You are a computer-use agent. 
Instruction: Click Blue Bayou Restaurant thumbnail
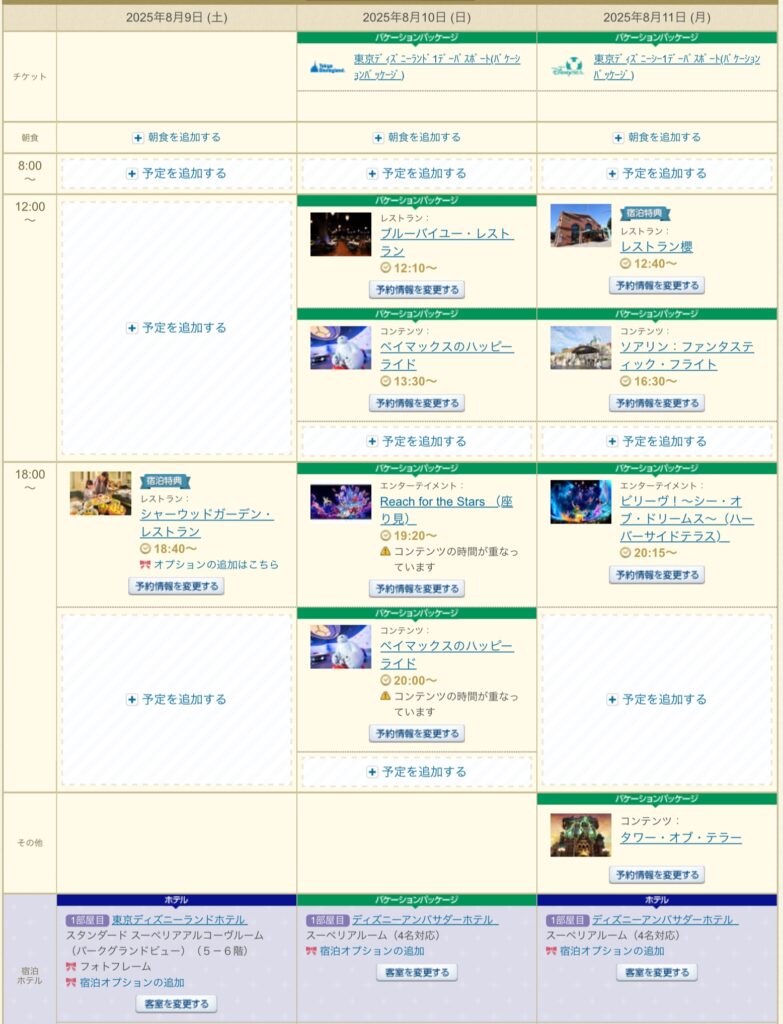340,234
